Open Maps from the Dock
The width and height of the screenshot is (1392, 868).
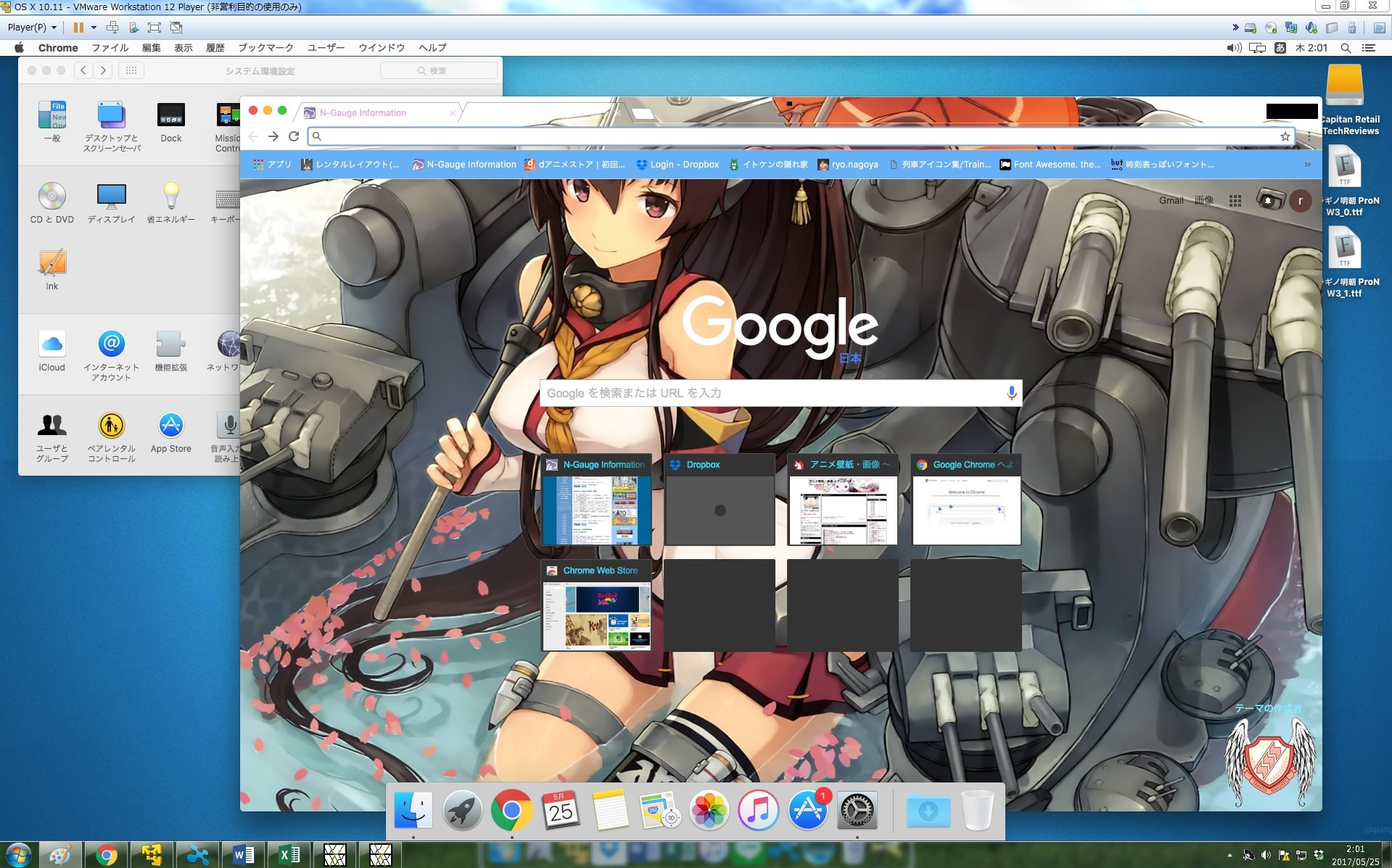(x=659, y=810)
